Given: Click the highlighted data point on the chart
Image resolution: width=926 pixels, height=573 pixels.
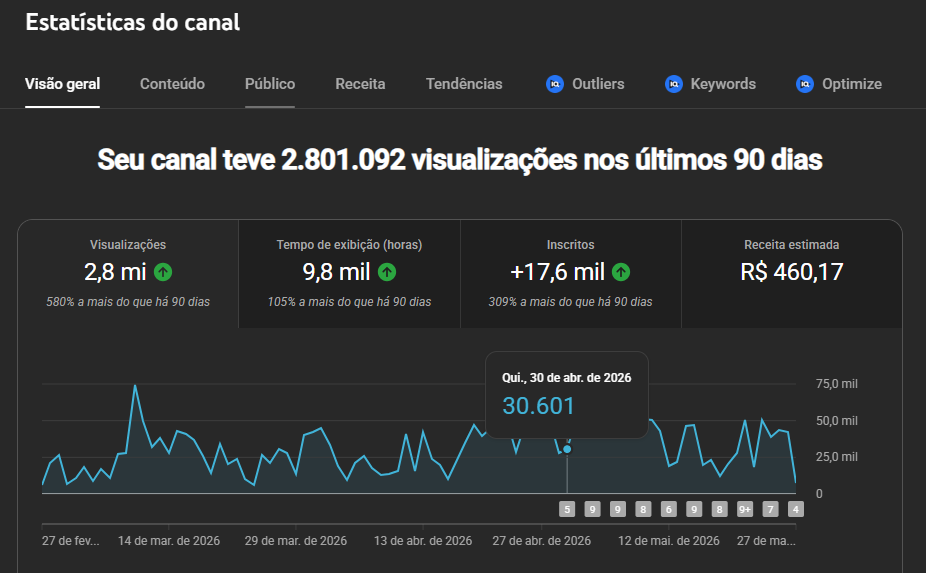Looking at the screenshot, I should tap(567, 449).
